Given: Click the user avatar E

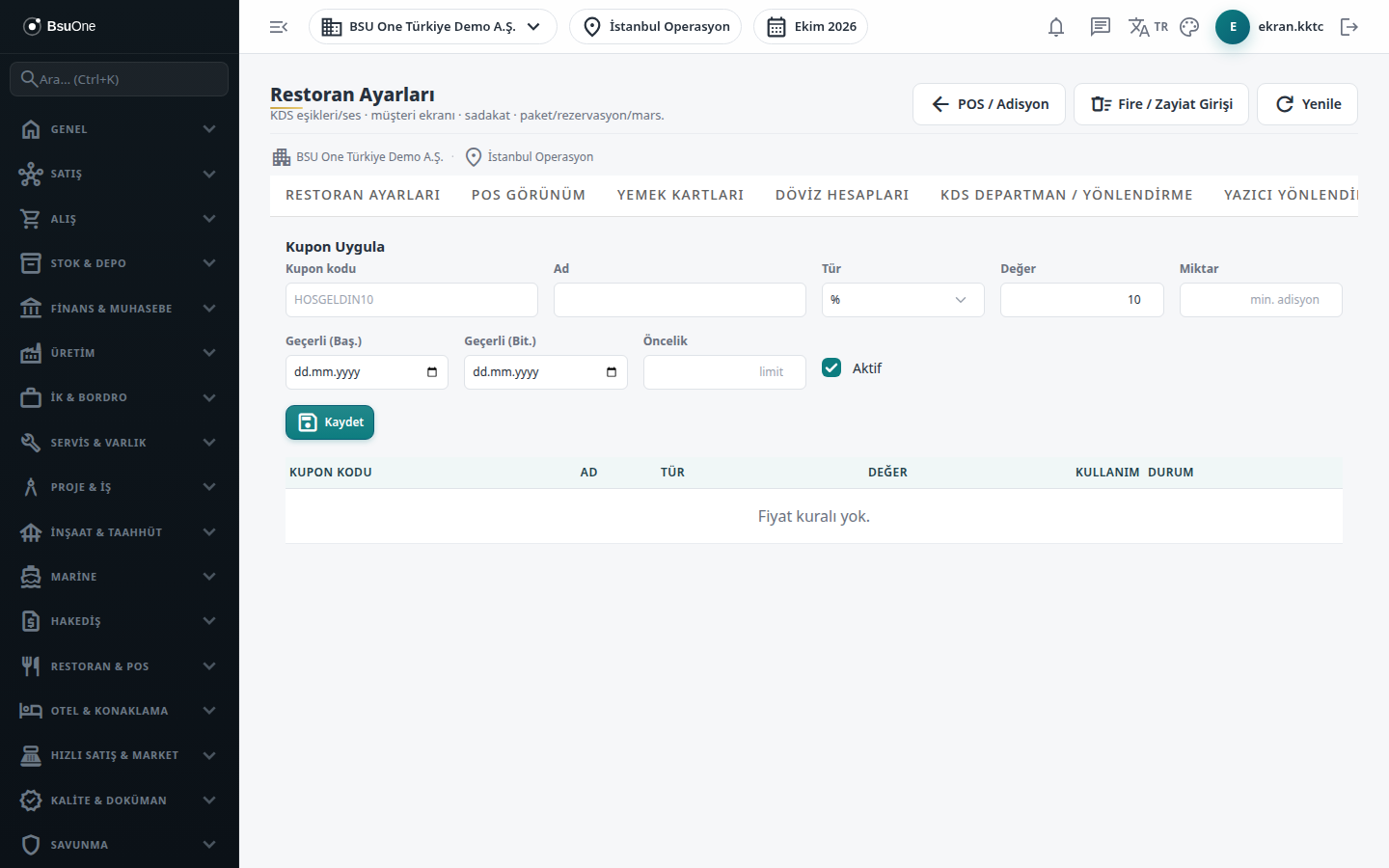Looking at the screenshot, I should tap(1233, 27).
